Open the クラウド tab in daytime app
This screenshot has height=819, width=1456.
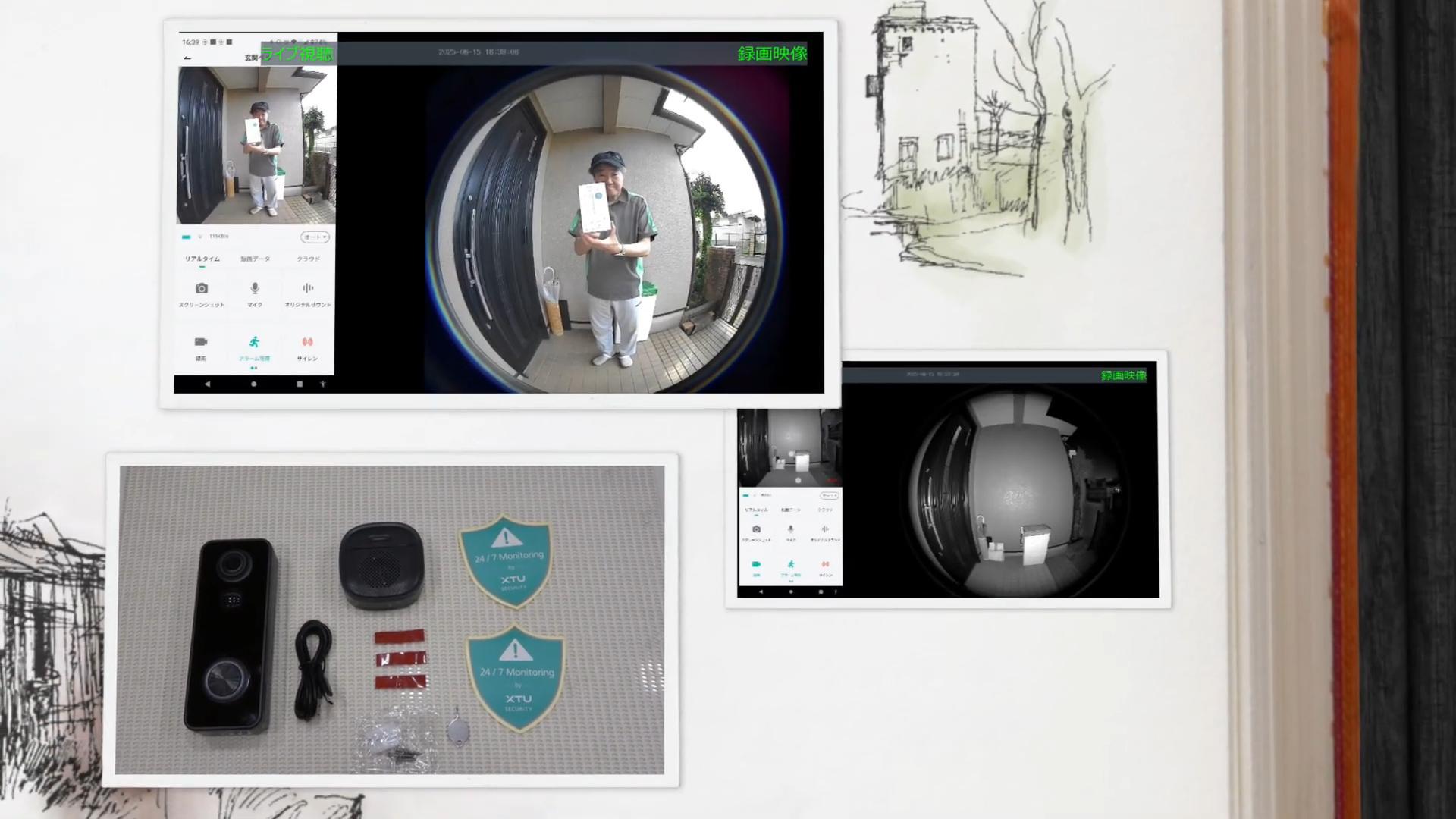pyautogui.click(x=308, y=259)
